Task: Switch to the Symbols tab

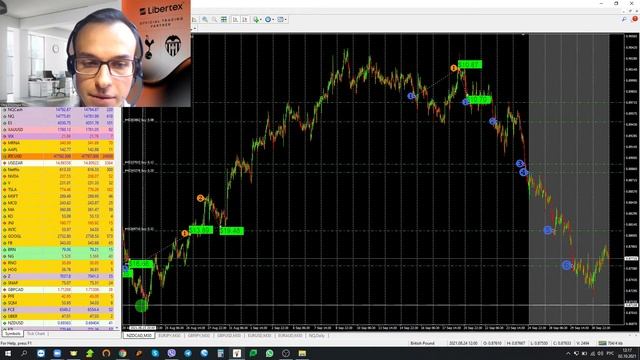Action: tap(12, 334)
